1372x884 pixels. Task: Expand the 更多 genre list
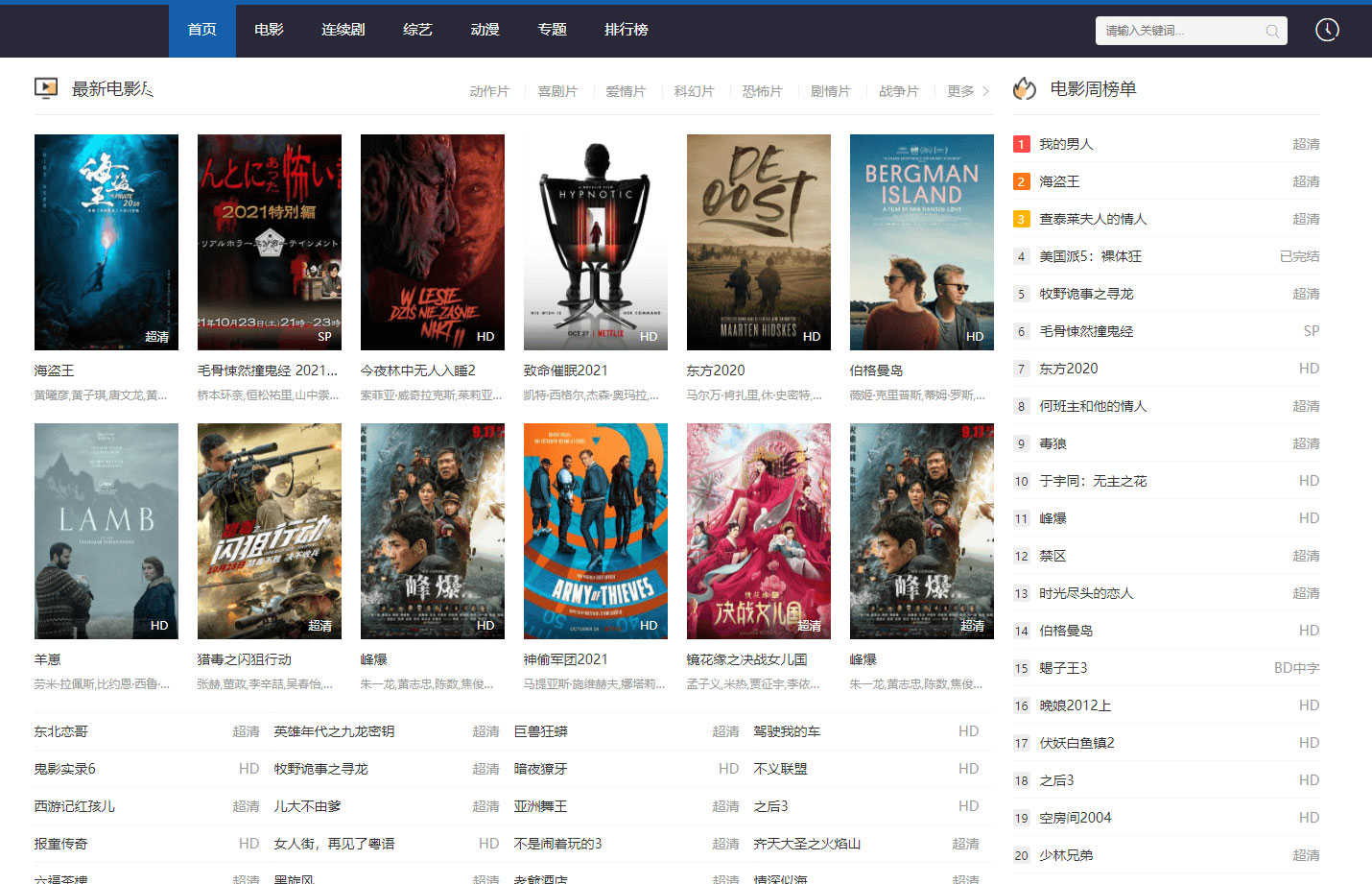click(959, 91)
